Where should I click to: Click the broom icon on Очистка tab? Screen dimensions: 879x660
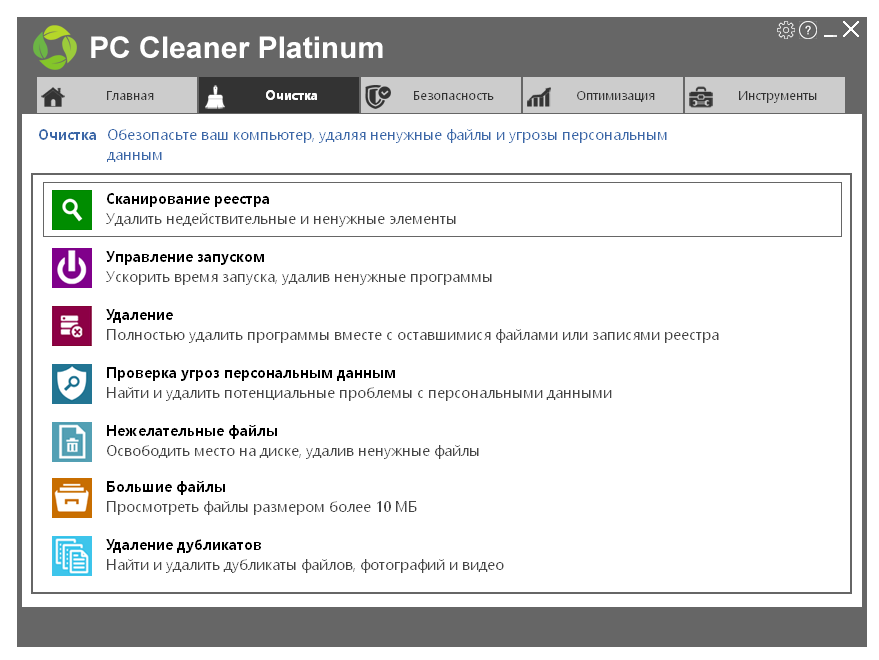(x=215, y=96)
